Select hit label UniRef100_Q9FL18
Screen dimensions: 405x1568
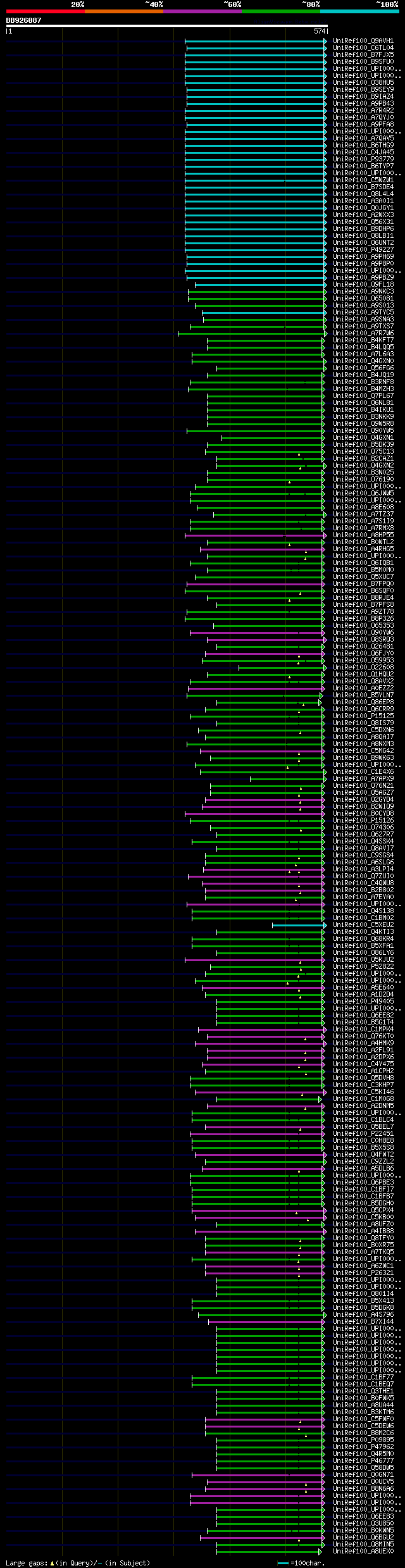tap(363, 284)
